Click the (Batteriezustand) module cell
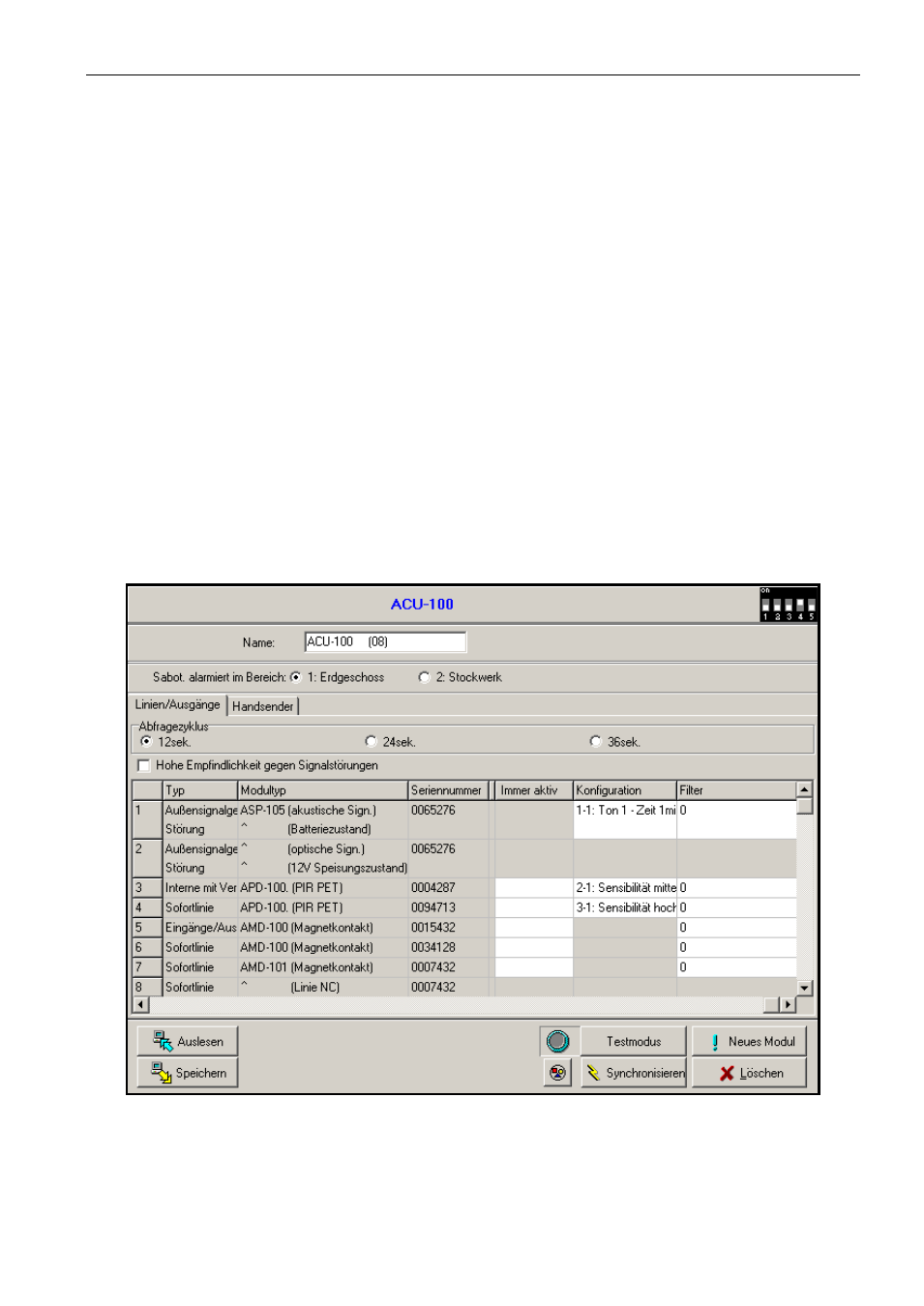 click(x=323, y=829)
